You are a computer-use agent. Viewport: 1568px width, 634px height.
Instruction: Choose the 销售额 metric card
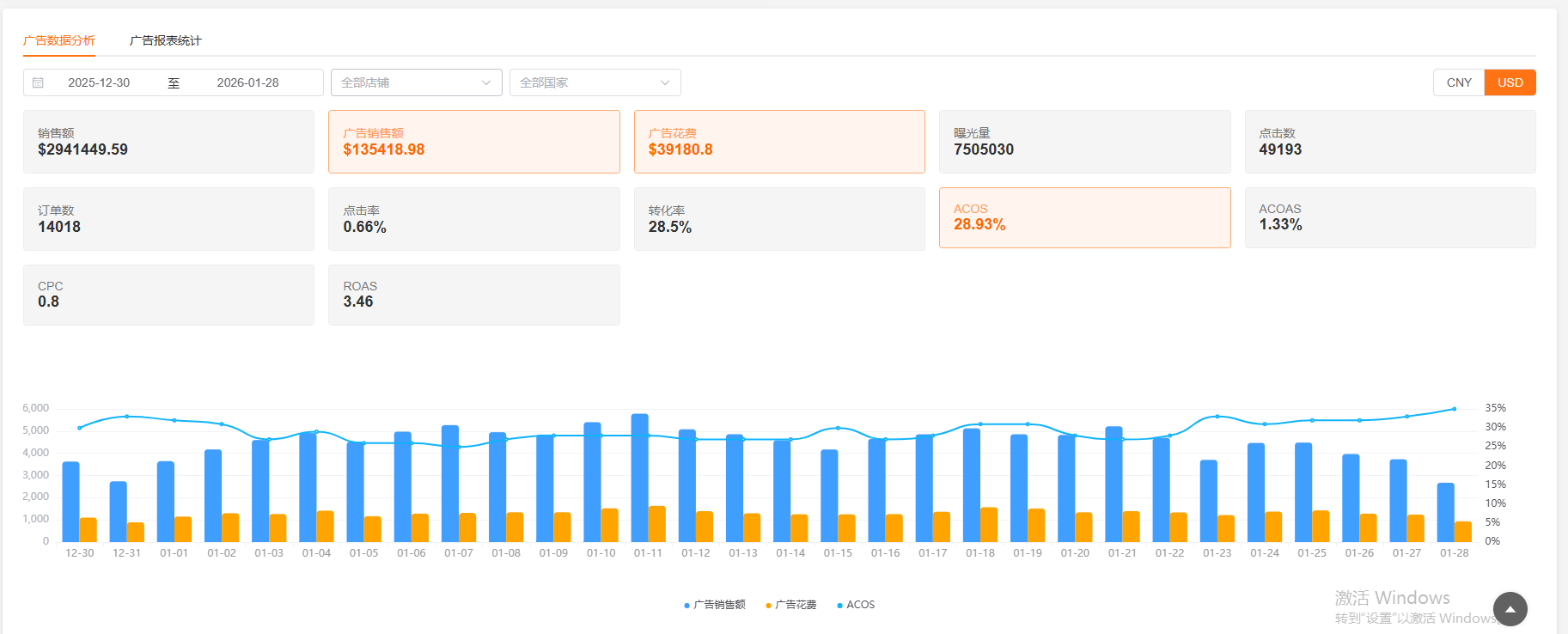(168, 142)
